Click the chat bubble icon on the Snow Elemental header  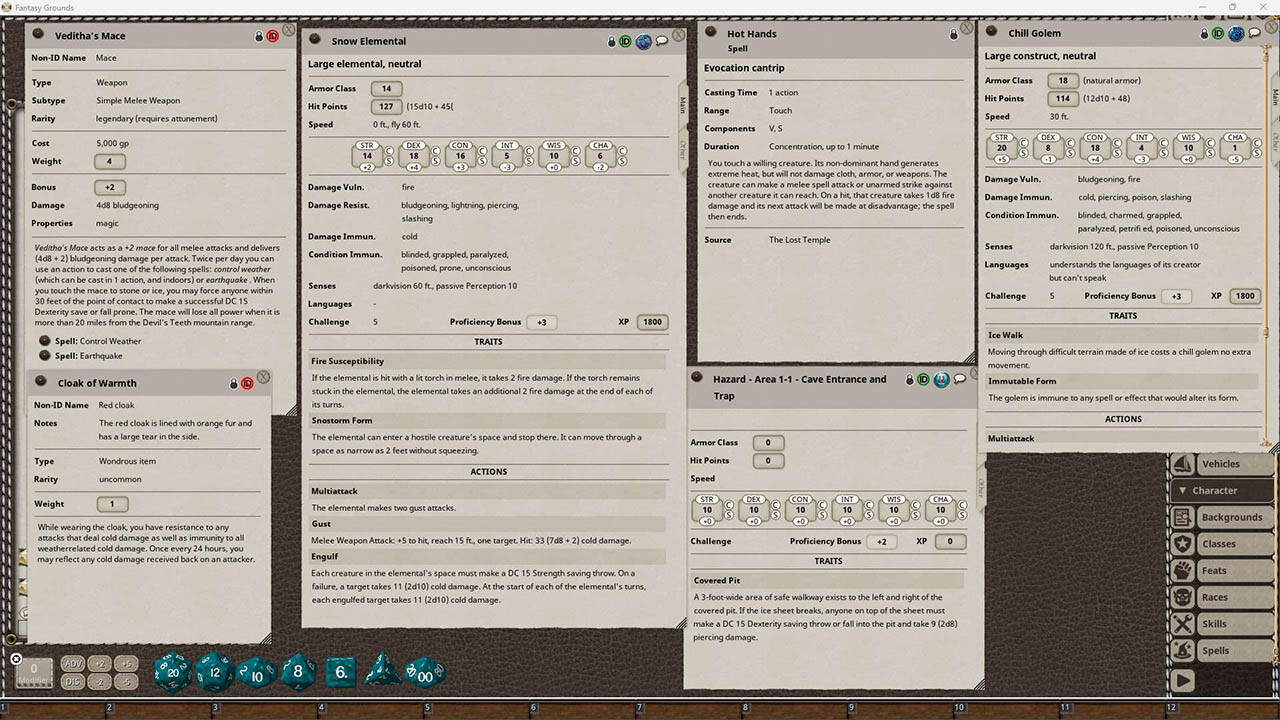[661, 41]
